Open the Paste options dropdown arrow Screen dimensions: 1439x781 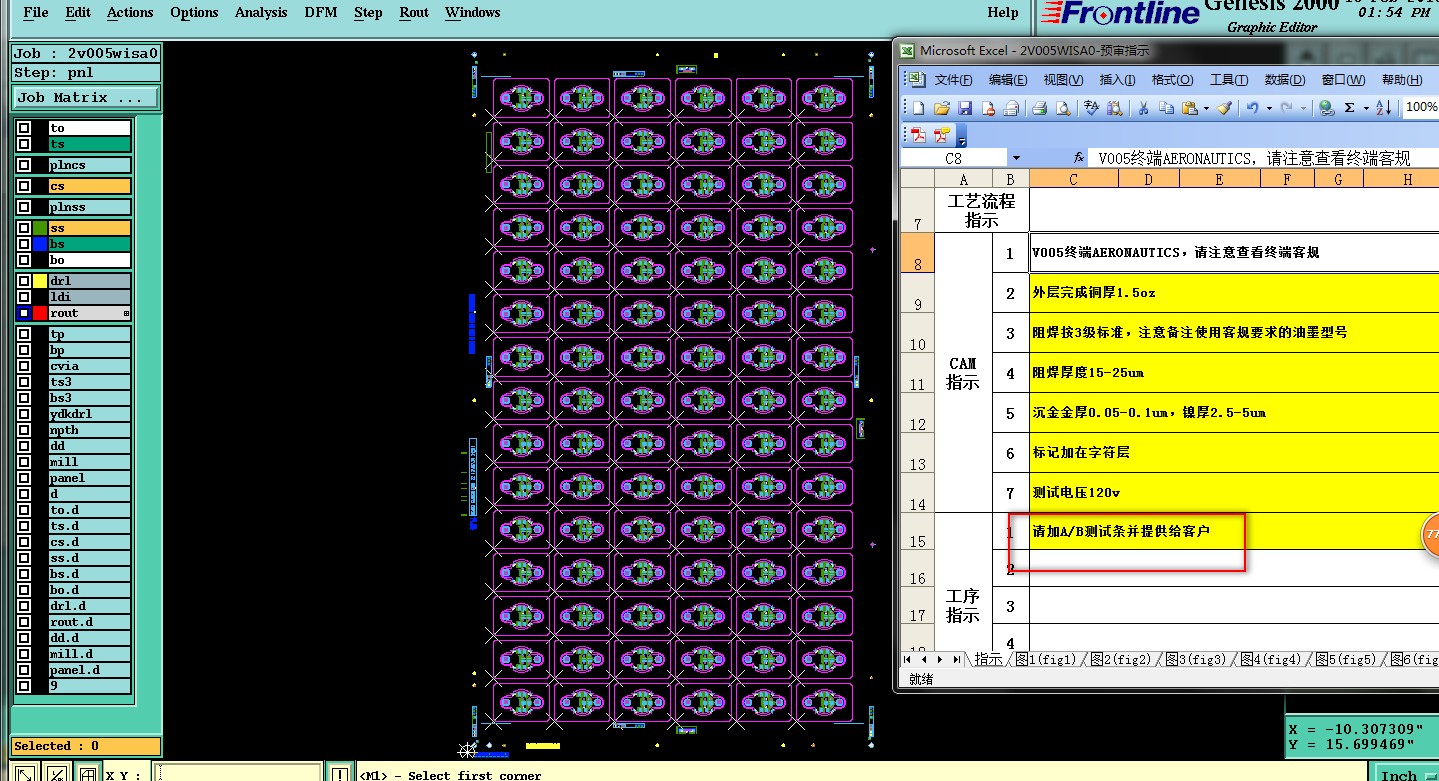click(1206, 108)
